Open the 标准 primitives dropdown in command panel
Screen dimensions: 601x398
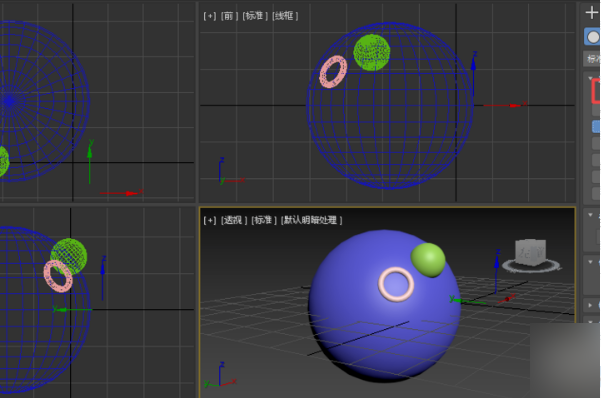593,58
